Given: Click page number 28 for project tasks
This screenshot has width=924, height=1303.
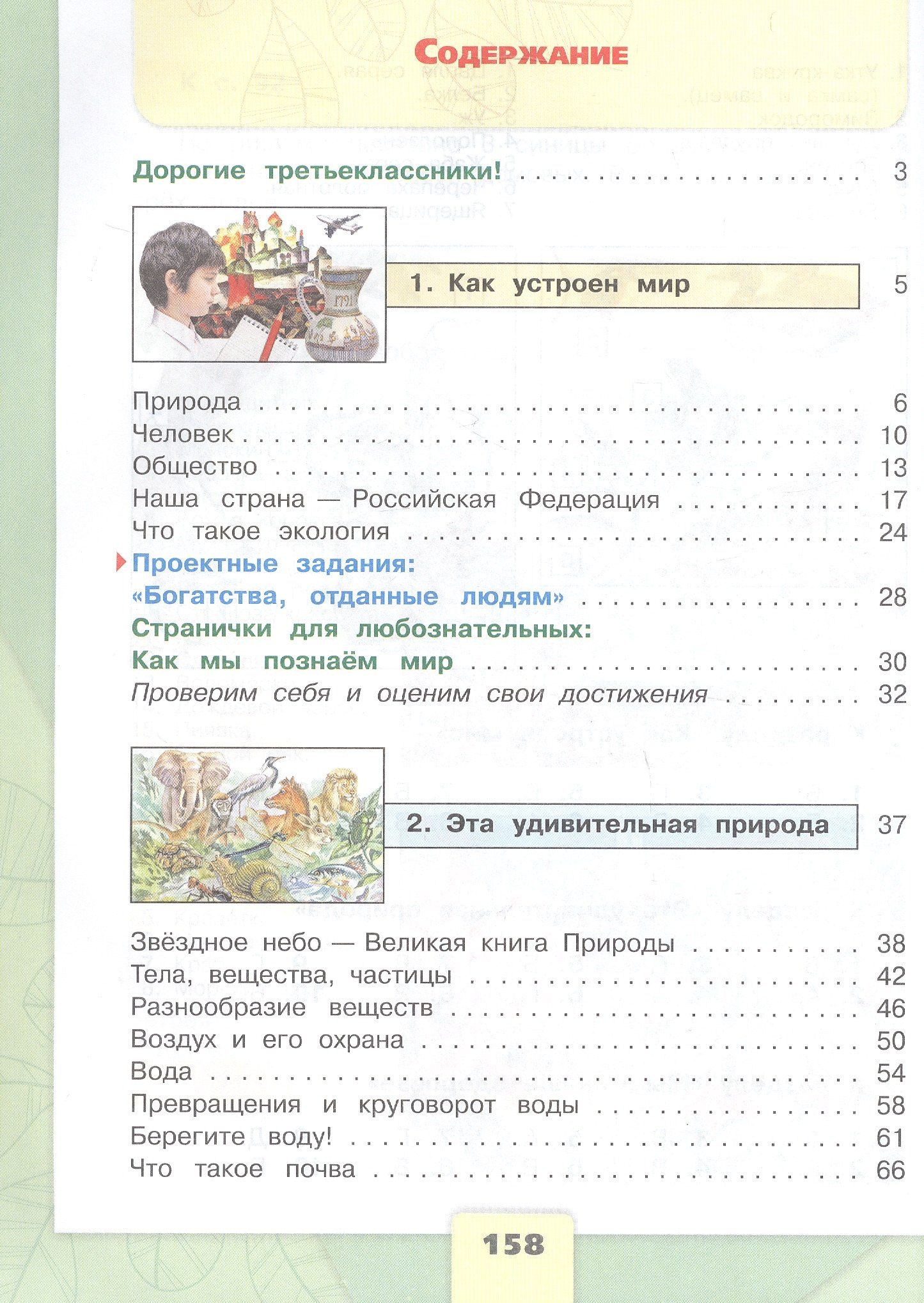Looking at the screenshot, I should point(893,597).
